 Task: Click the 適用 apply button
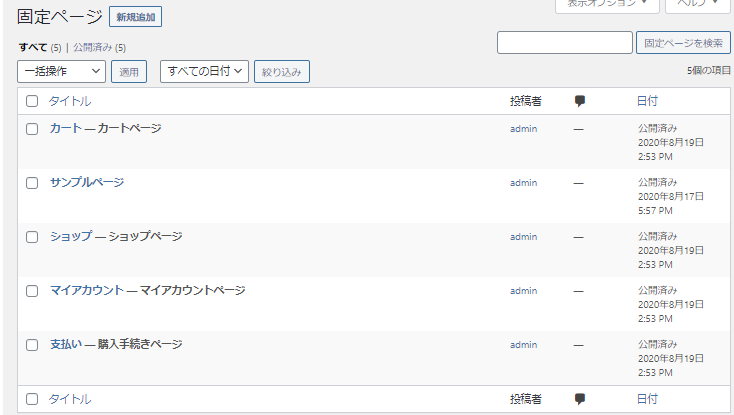click(x=129, y=72)
